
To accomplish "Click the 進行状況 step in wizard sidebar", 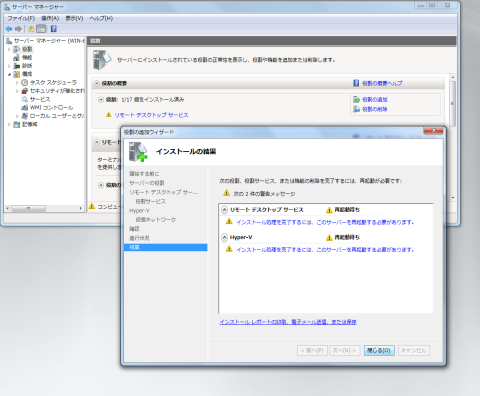I will click(x=139, y=238).
